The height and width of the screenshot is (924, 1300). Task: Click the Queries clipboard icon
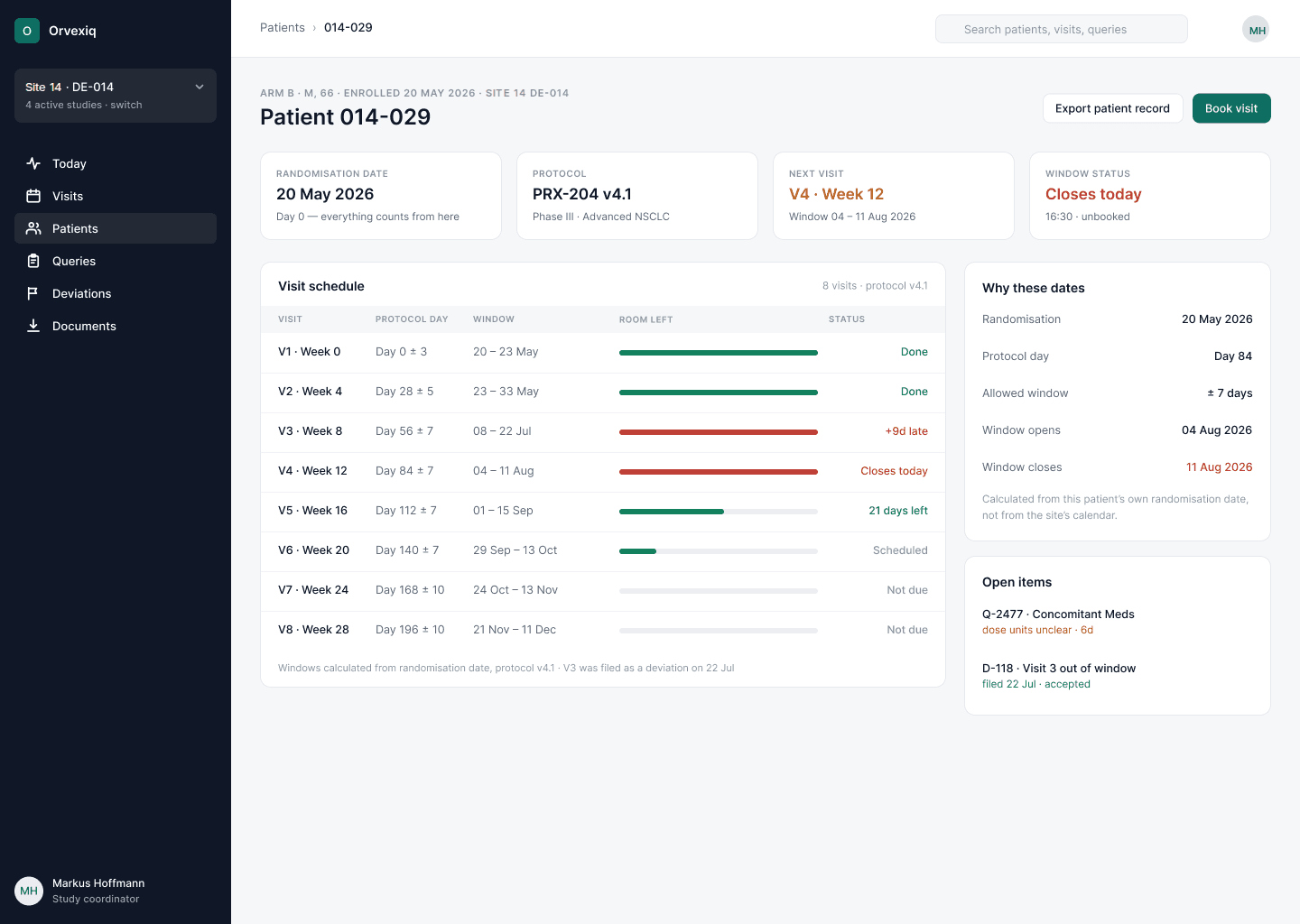tap(33, 261)
